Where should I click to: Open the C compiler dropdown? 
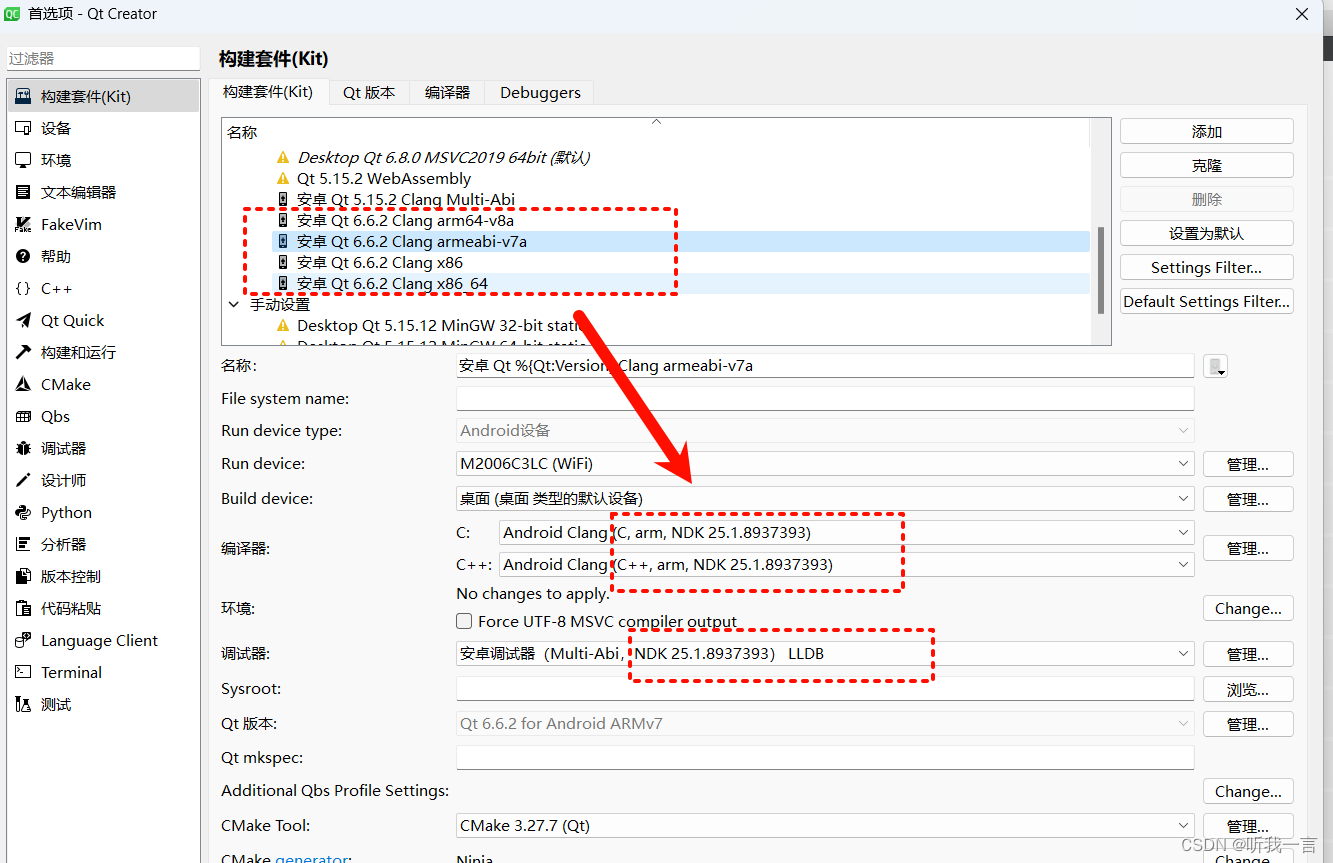tap(847, 532)
